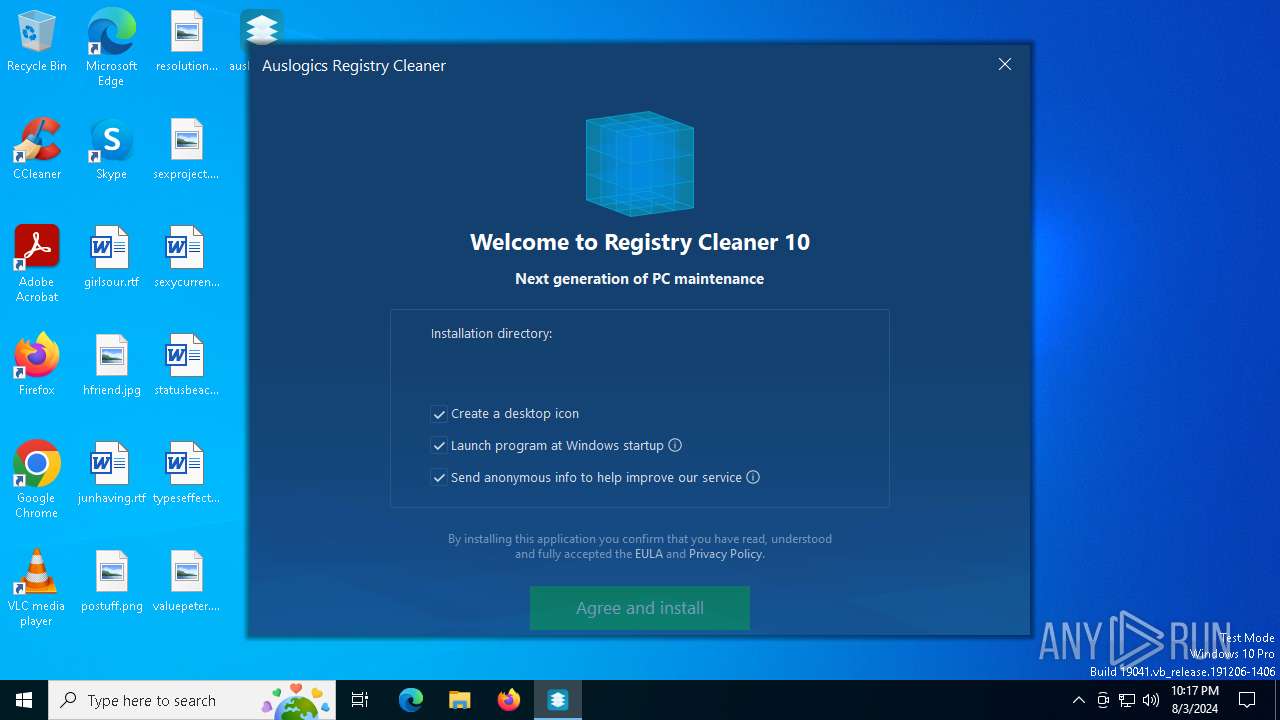This screenshot has width=1280, height=720.
Task: Click the Registry Cleaner cube logo
Action: [640, 163]
